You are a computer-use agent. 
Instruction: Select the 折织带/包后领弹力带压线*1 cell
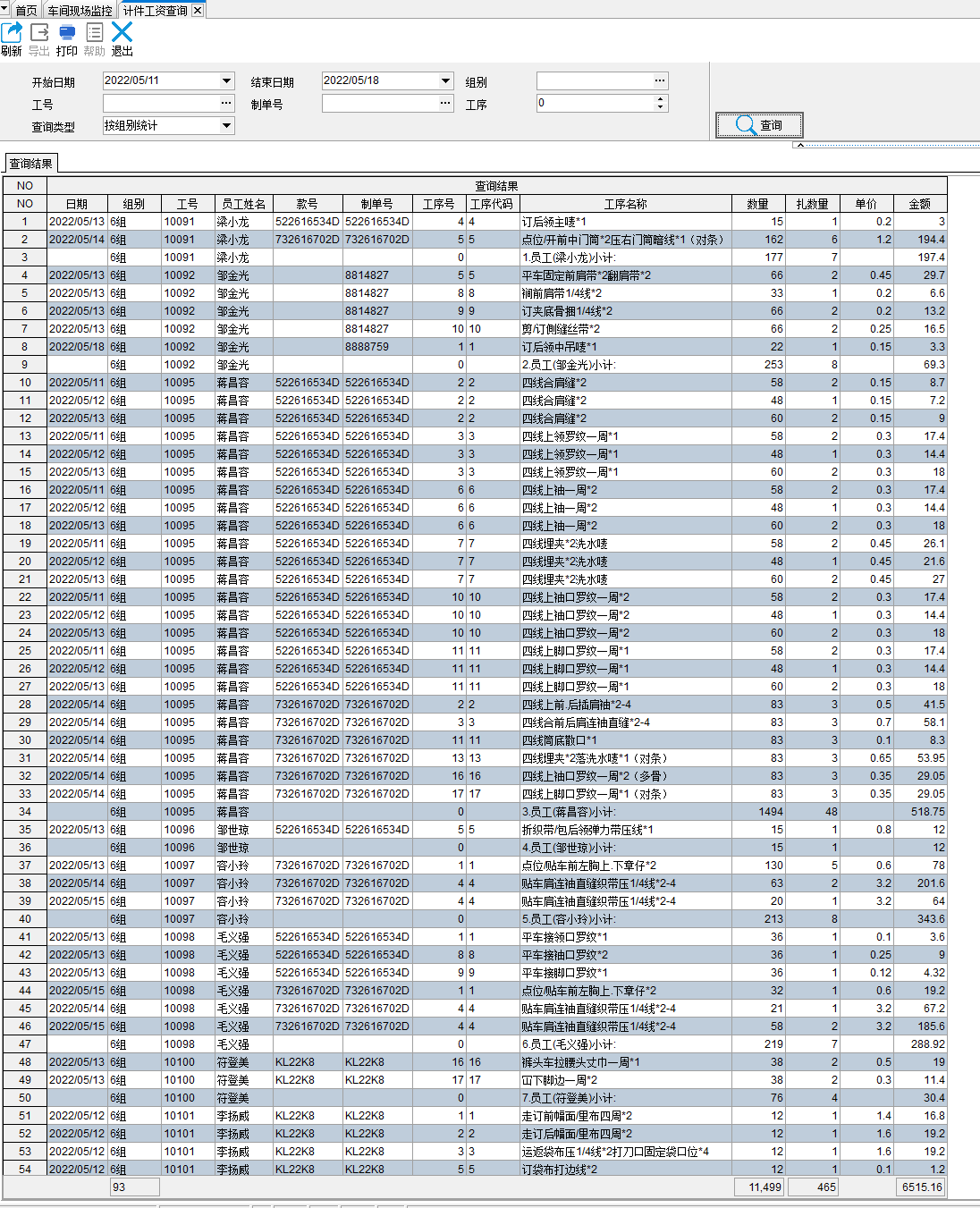click(626, 830)
